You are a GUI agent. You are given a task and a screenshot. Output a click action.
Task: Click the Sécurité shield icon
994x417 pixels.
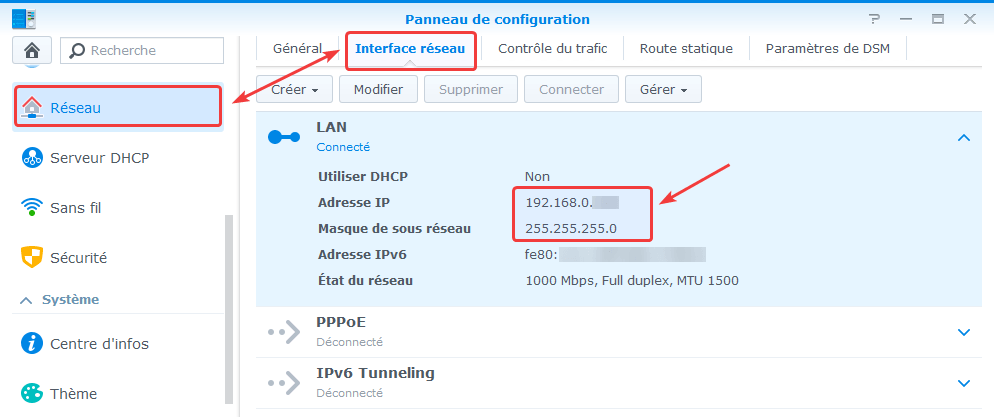click(x=33, y=257)
